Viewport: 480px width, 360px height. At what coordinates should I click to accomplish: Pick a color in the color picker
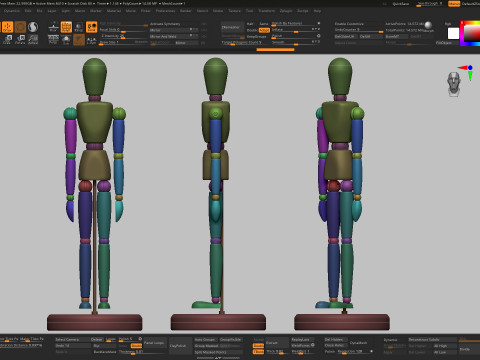click(470, 33)
